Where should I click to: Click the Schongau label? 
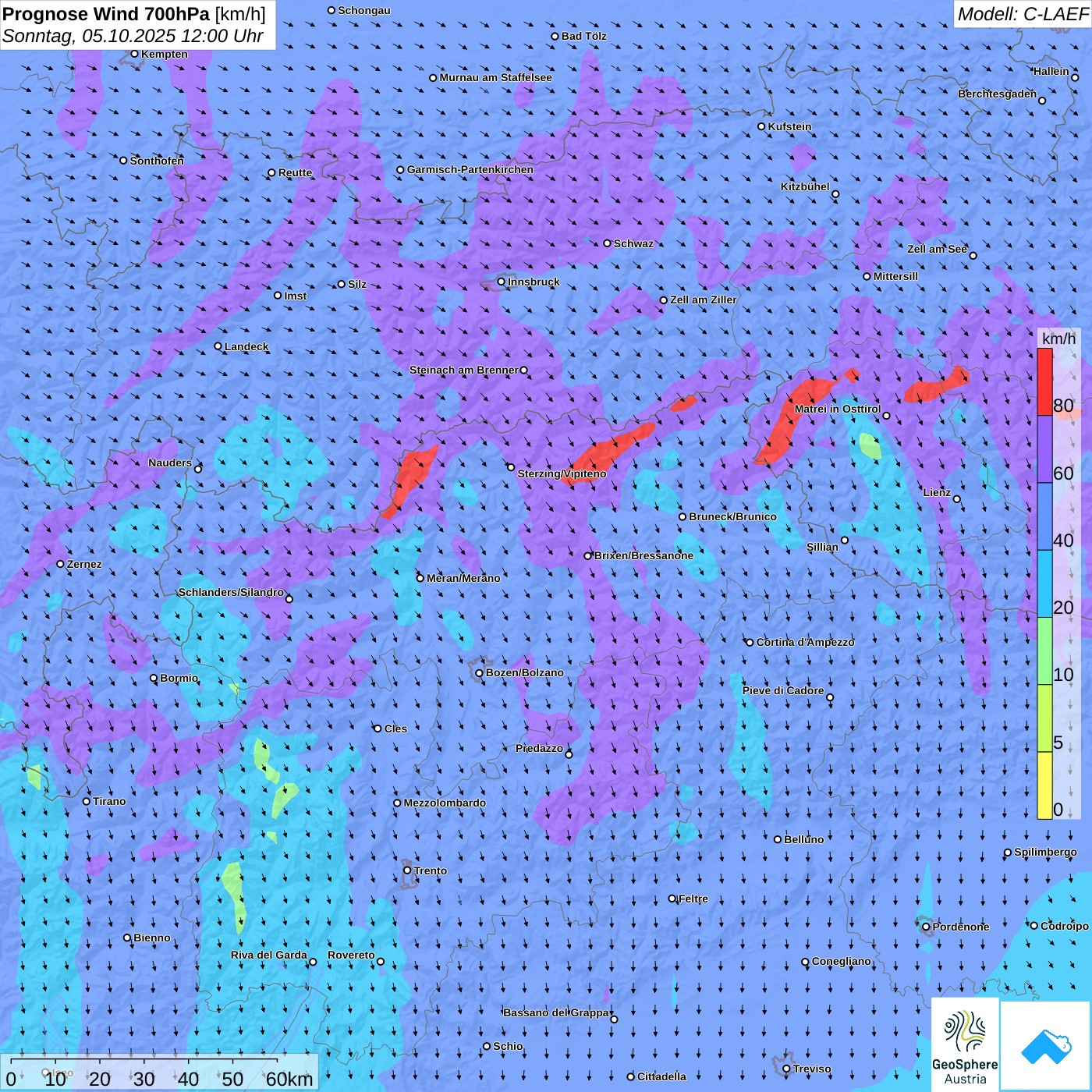point(364,10)
